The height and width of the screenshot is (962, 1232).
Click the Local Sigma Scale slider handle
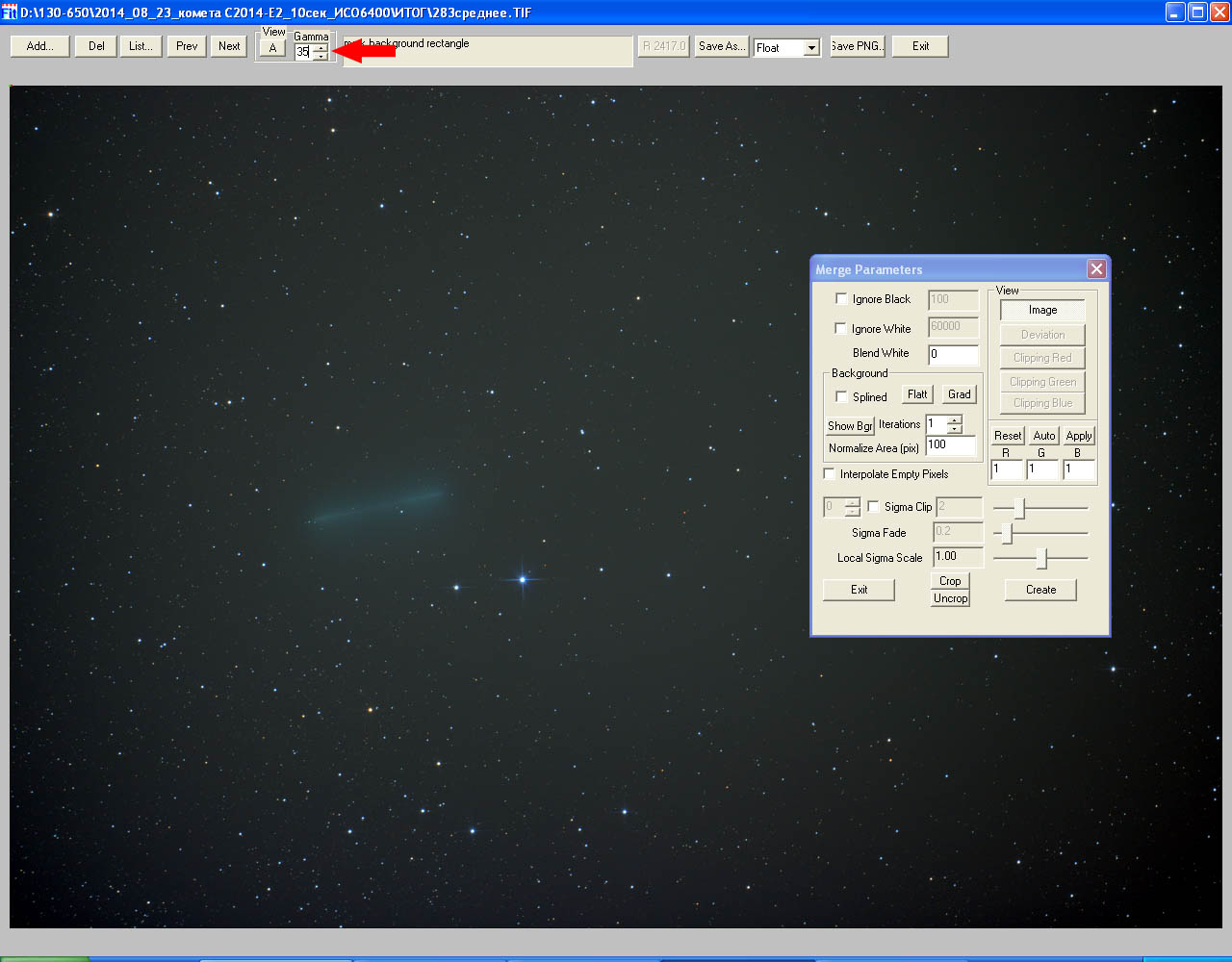[1040, 558]
